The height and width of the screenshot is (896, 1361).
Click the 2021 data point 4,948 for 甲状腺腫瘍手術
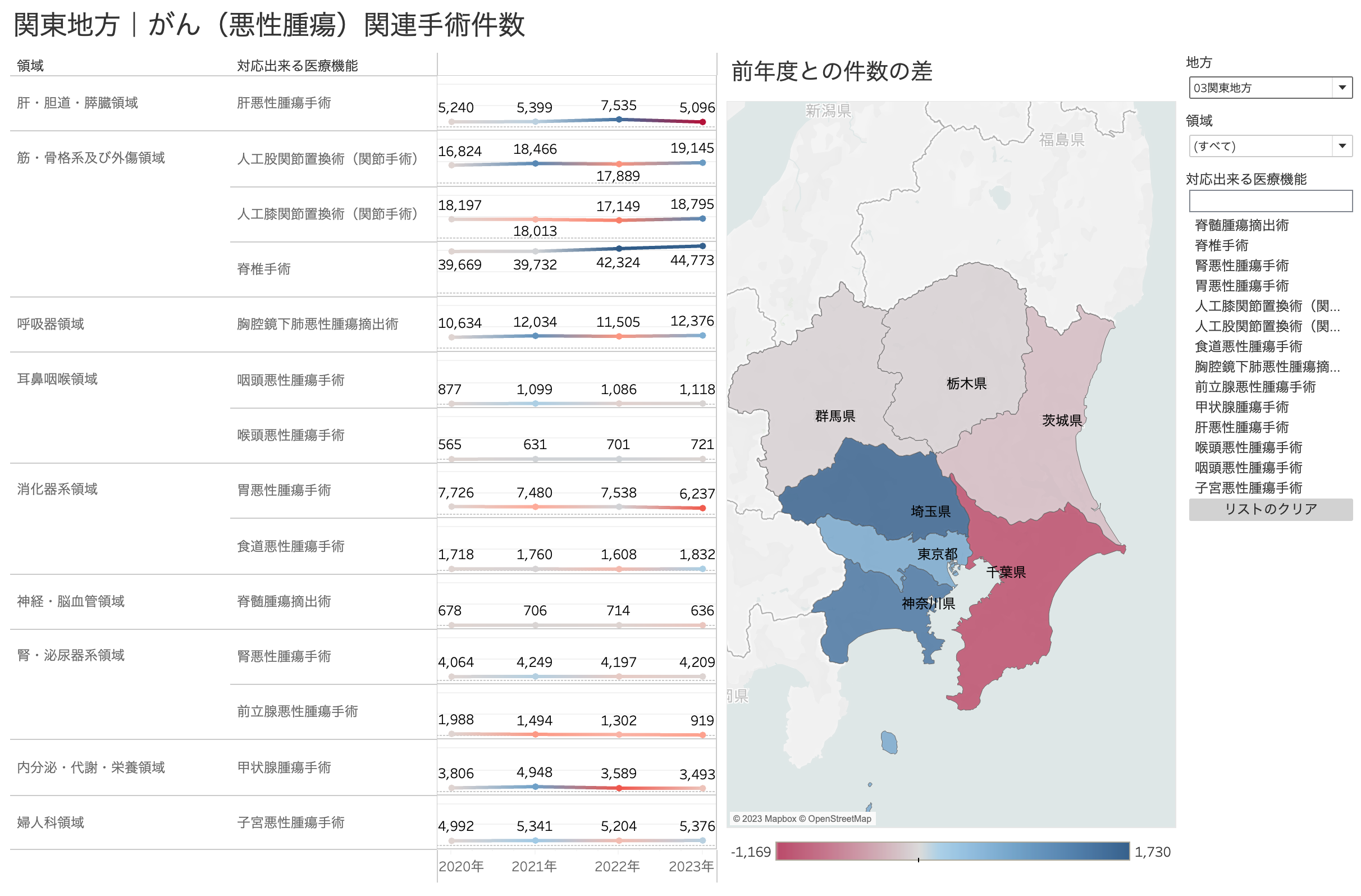click(x=535, y=787)
